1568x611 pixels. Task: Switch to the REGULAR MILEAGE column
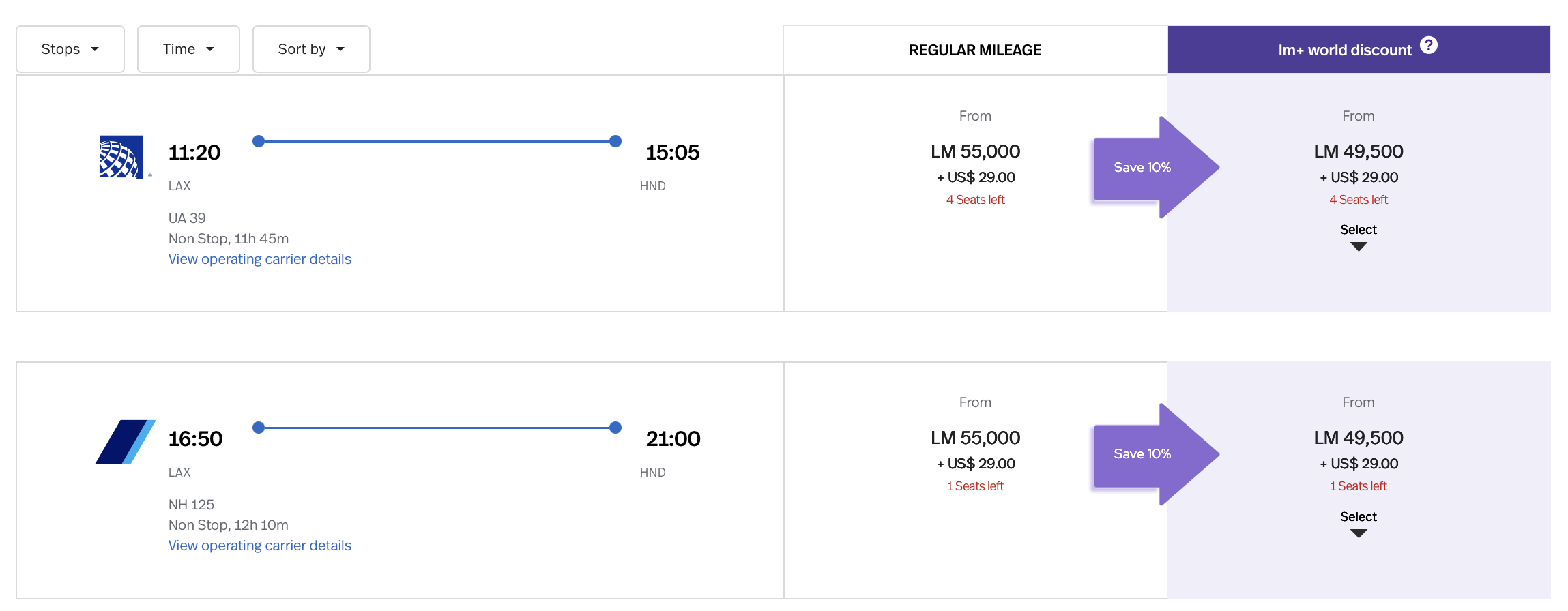pos(974,49)
